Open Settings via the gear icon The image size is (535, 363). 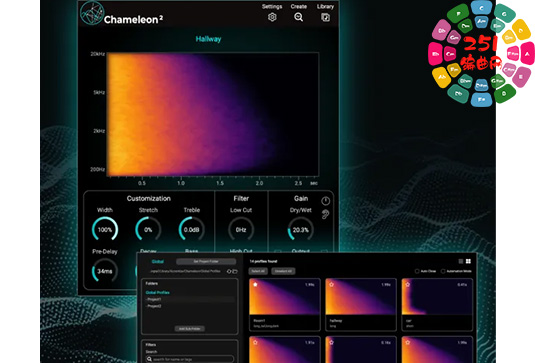coord(272,17)
